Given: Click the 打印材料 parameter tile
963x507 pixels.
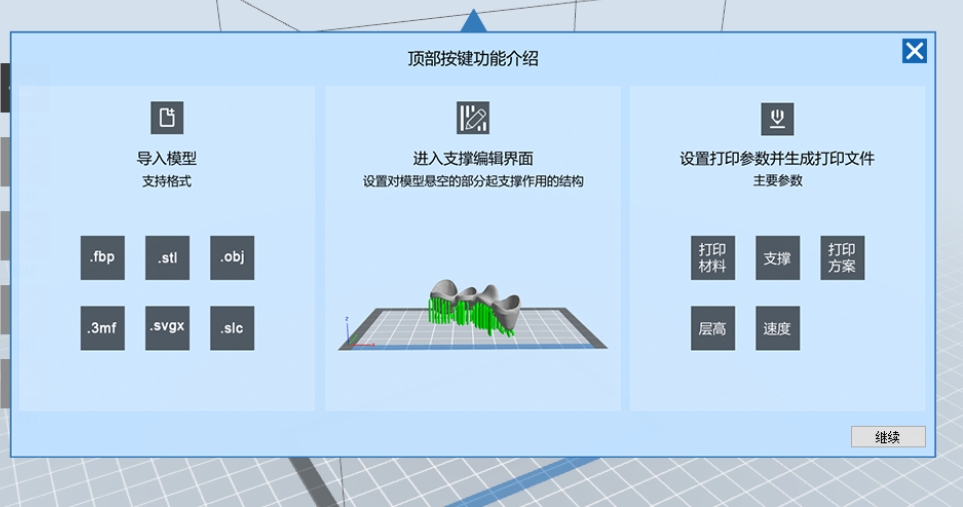Looking at the screenshot, I should point(713,258).
